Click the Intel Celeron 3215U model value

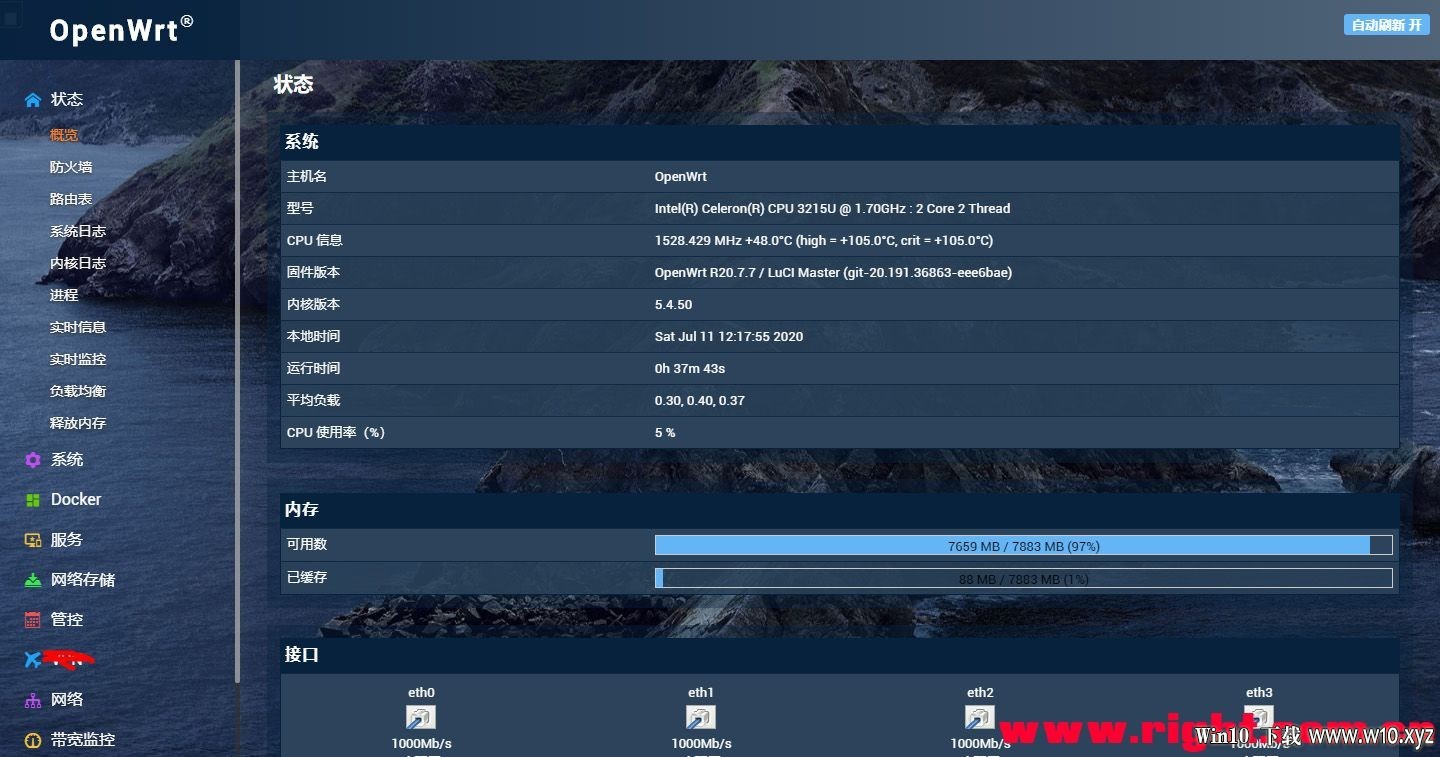[x=833, y=208]
